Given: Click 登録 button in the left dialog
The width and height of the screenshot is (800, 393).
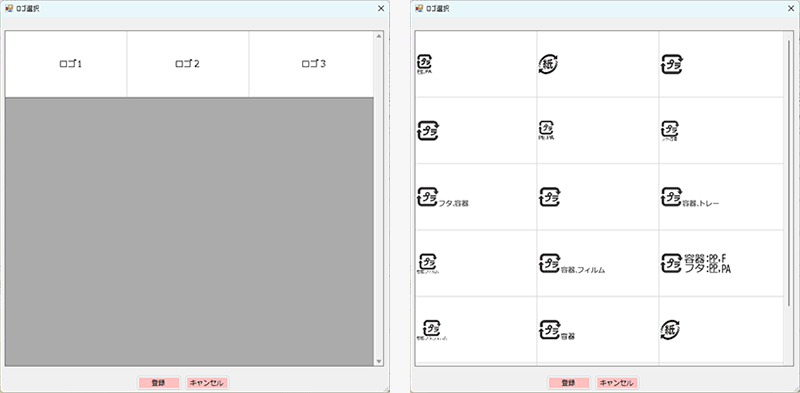Looking at the screenshot, I should coord(159,383).
